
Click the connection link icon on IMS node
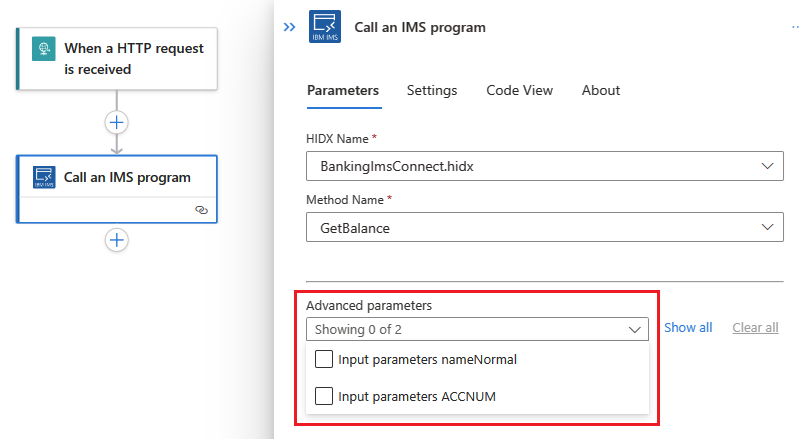201,210
